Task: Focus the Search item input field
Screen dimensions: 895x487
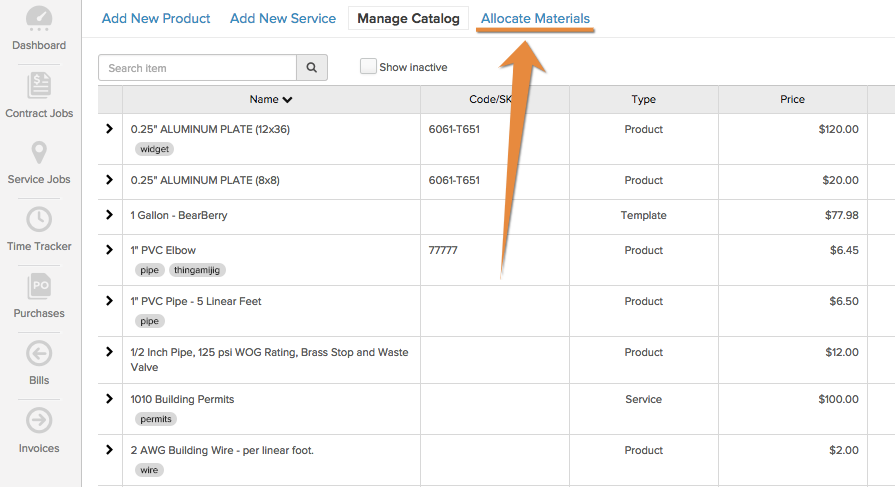Action: pyautogui.click(x=197, y=67)
